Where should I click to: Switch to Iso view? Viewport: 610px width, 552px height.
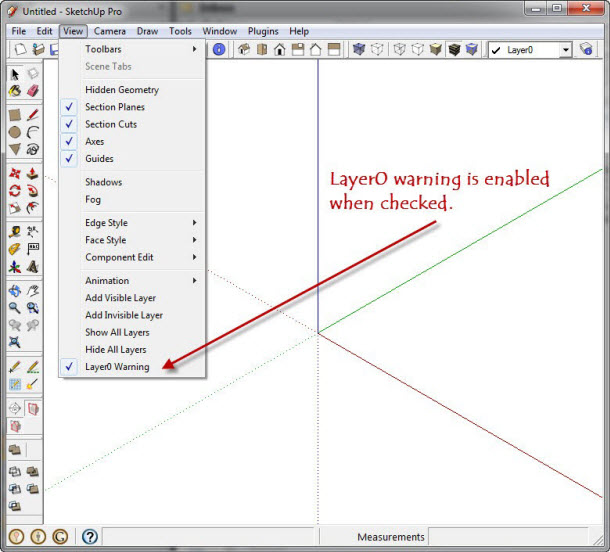(x=244, y=49)
